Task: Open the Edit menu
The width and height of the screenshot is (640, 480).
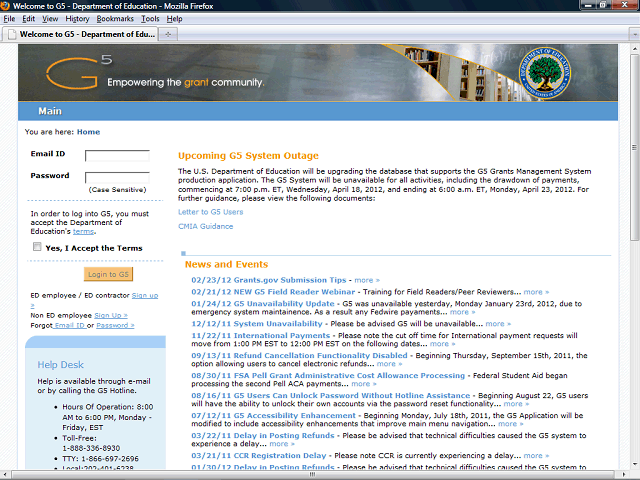Action: point(29,19)
